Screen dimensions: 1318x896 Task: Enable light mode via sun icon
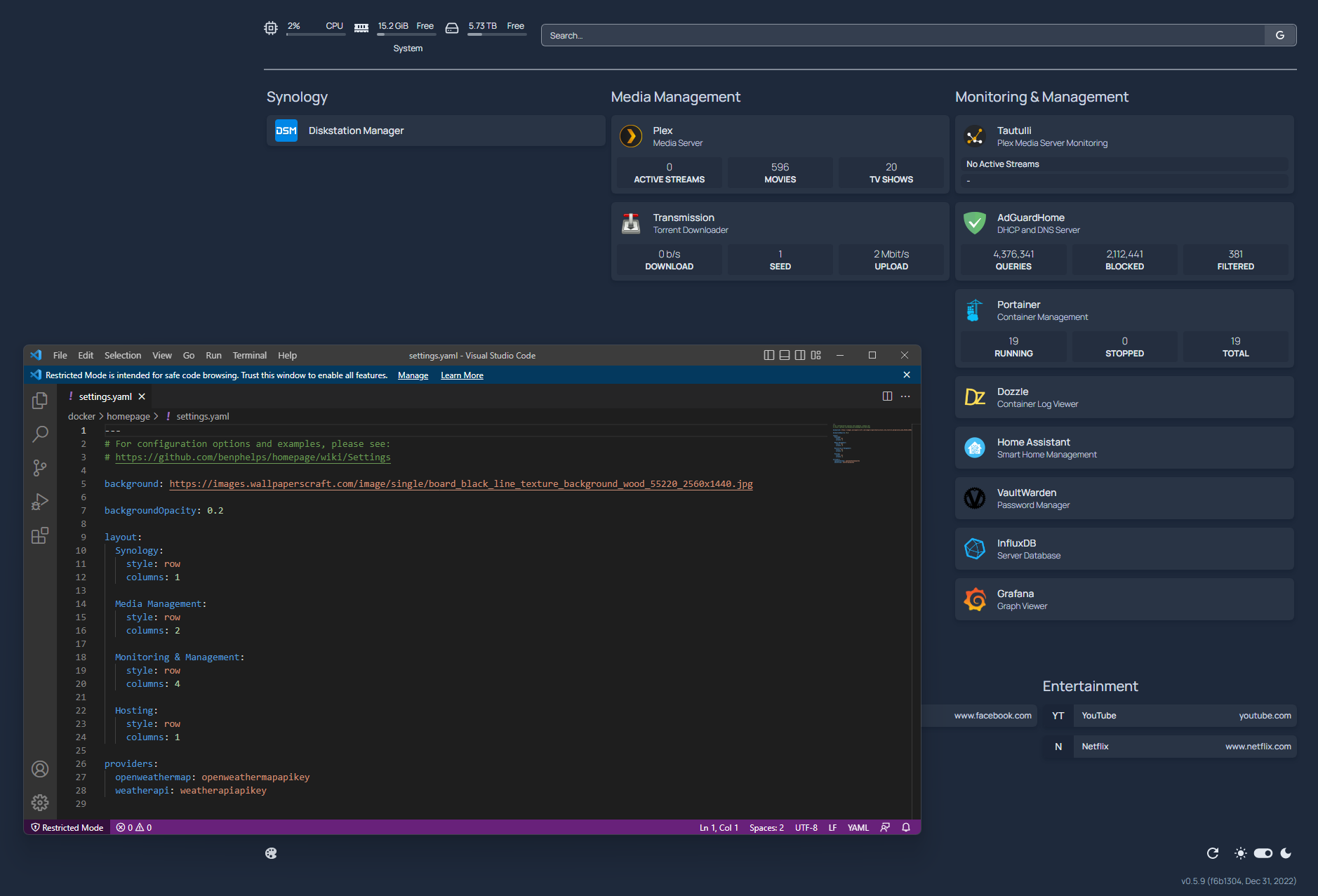click(1240, 853)
